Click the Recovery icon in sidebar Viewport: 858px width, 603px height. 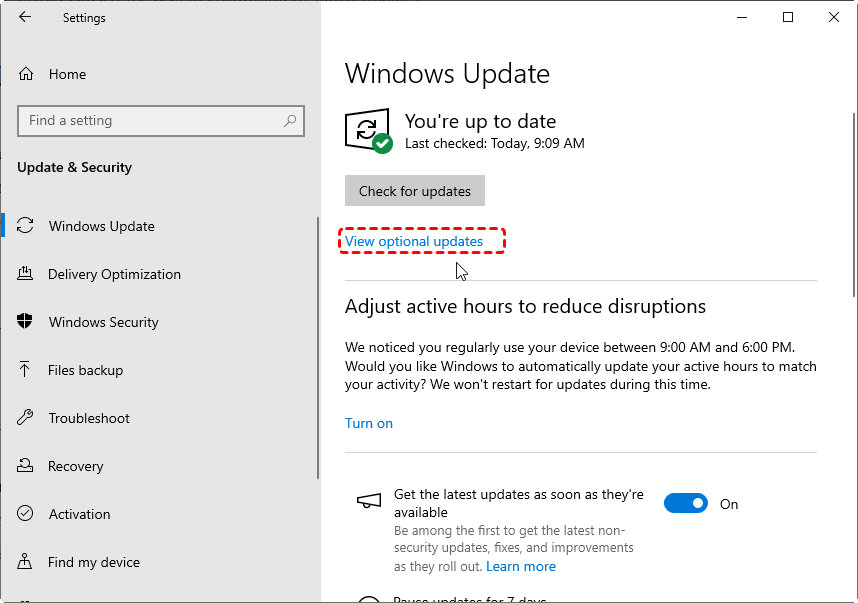point(26,466)
